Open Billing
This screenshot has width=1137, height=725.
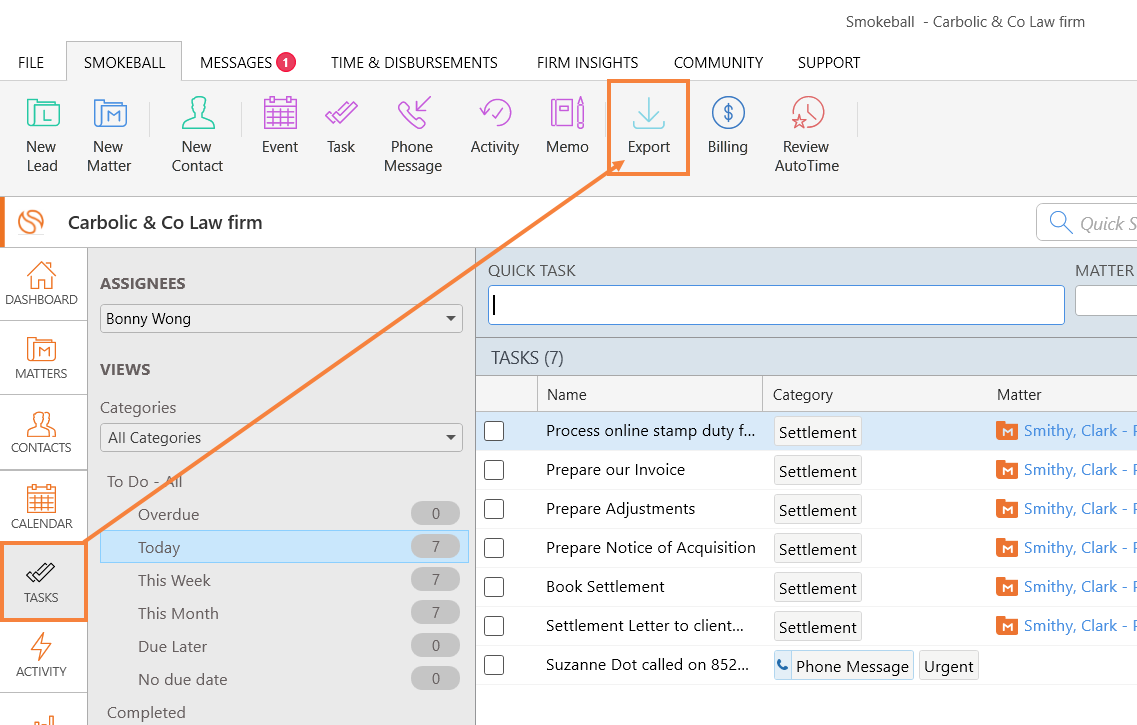tap(728, 125)
